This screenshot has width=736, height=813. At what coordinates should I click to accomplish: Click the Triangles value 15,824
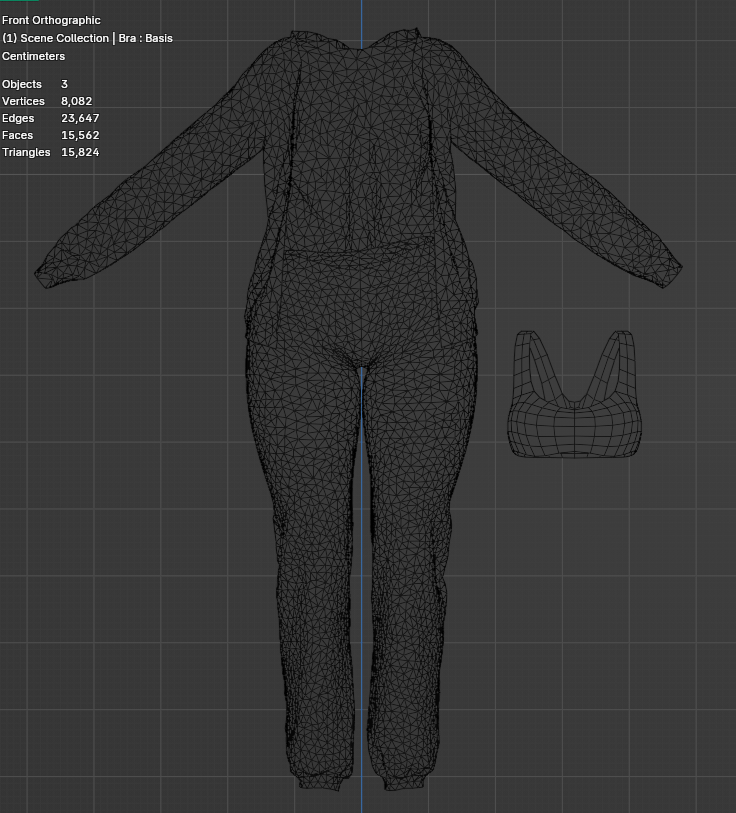(80, 152)
